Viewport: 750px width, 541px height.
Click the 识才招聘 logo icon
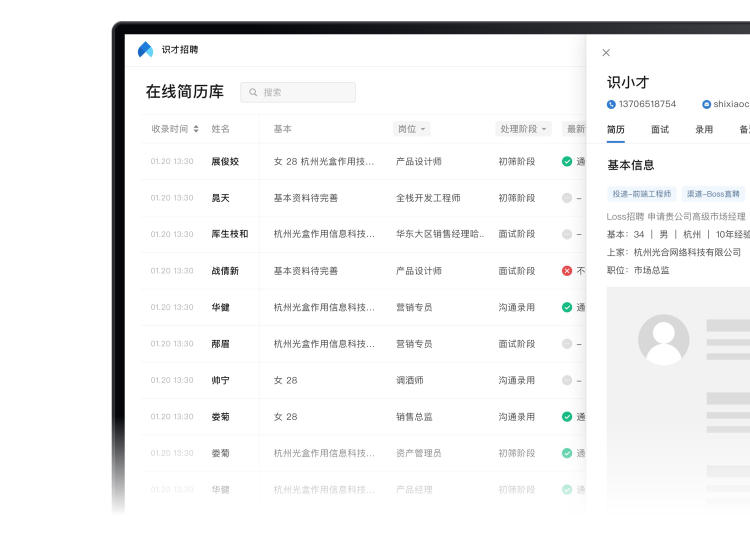pos(146,49)
